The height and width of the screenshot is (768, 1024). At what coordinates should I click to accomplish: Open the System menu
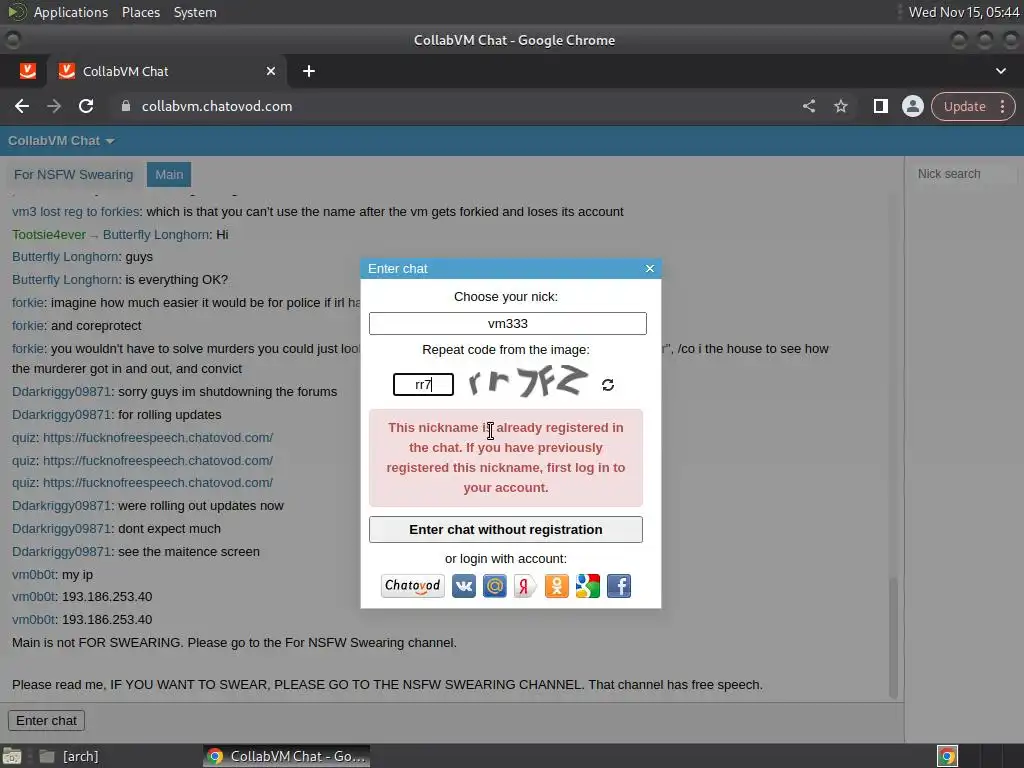[195, 12]
